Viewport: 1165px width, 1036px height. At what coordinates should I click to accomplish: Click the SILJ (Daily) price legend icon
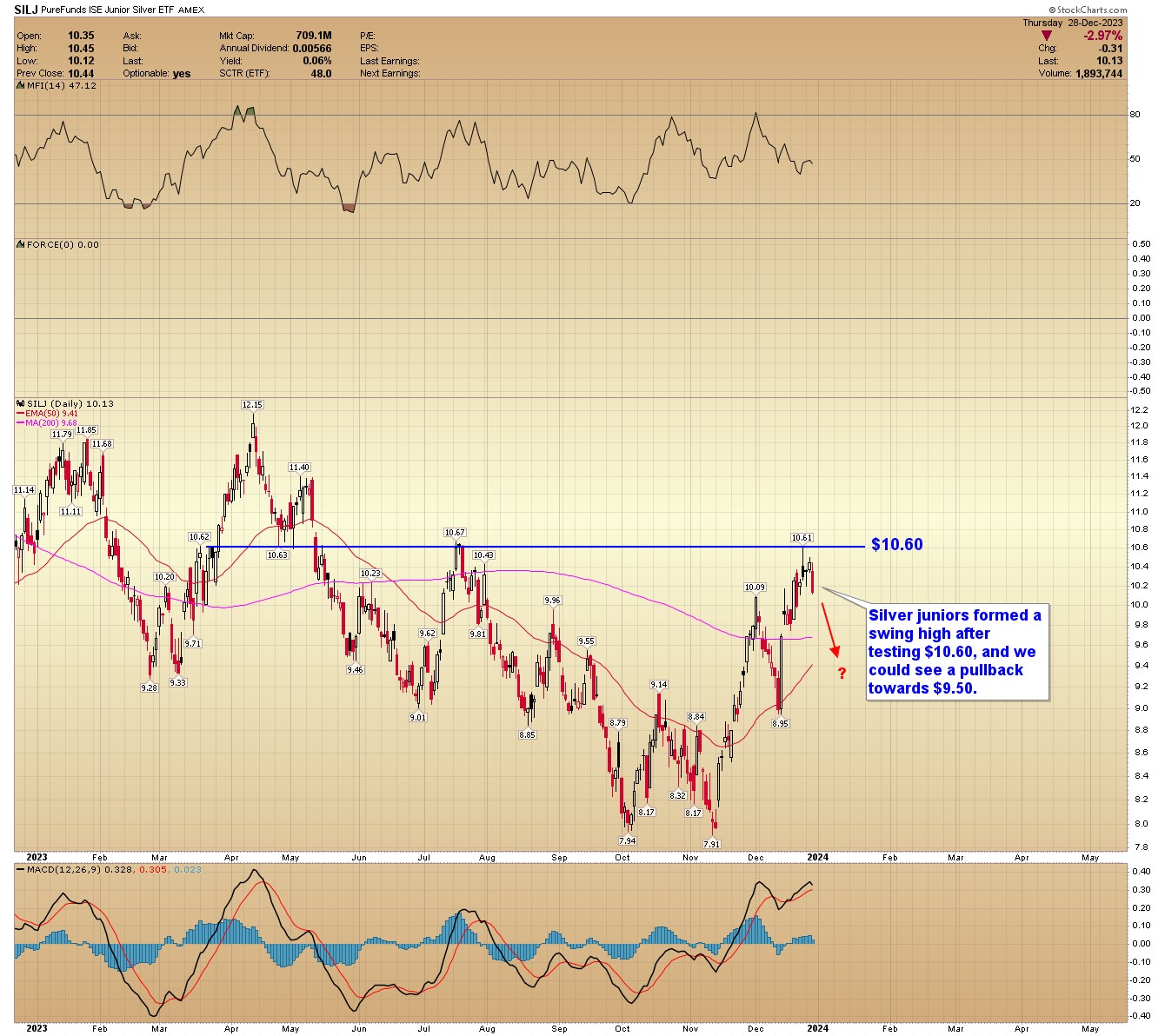(22, 404)
